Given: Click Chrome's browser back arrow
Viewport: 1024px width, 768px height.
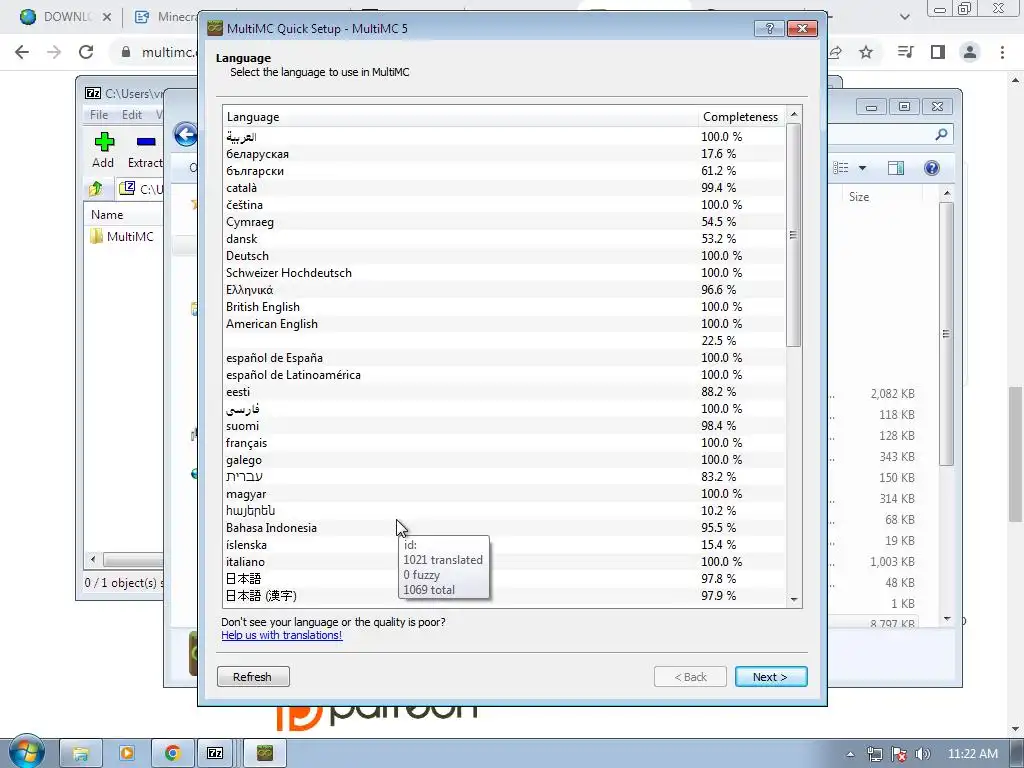Looking at the screenshot, I should 22,52.
